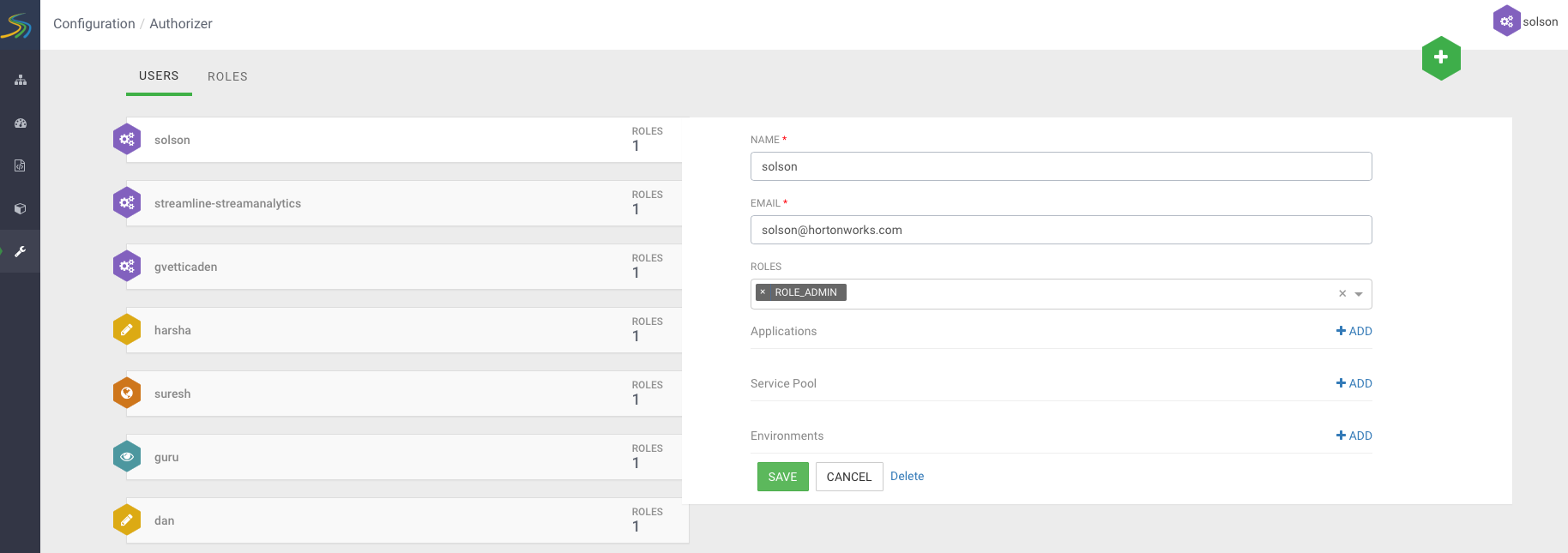Screen dimensions: 1568x553
Task: Clear all selected roles with X
Action: point(1342,294)
